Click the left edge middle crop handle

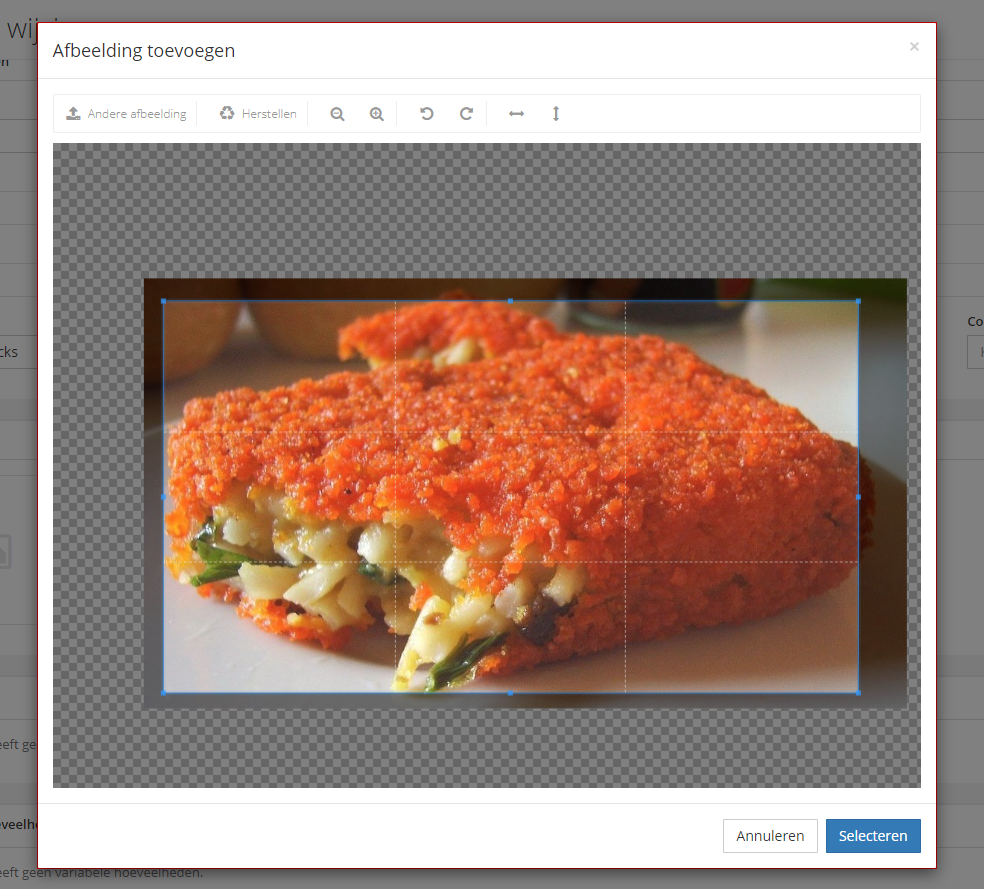click(x=164, y=496)
